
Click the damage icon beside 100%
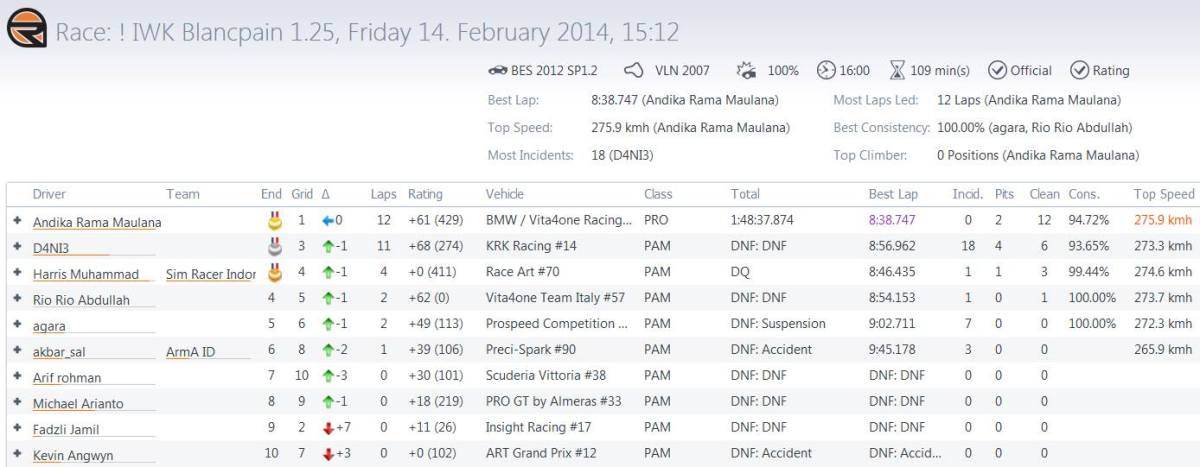[746, 71]
